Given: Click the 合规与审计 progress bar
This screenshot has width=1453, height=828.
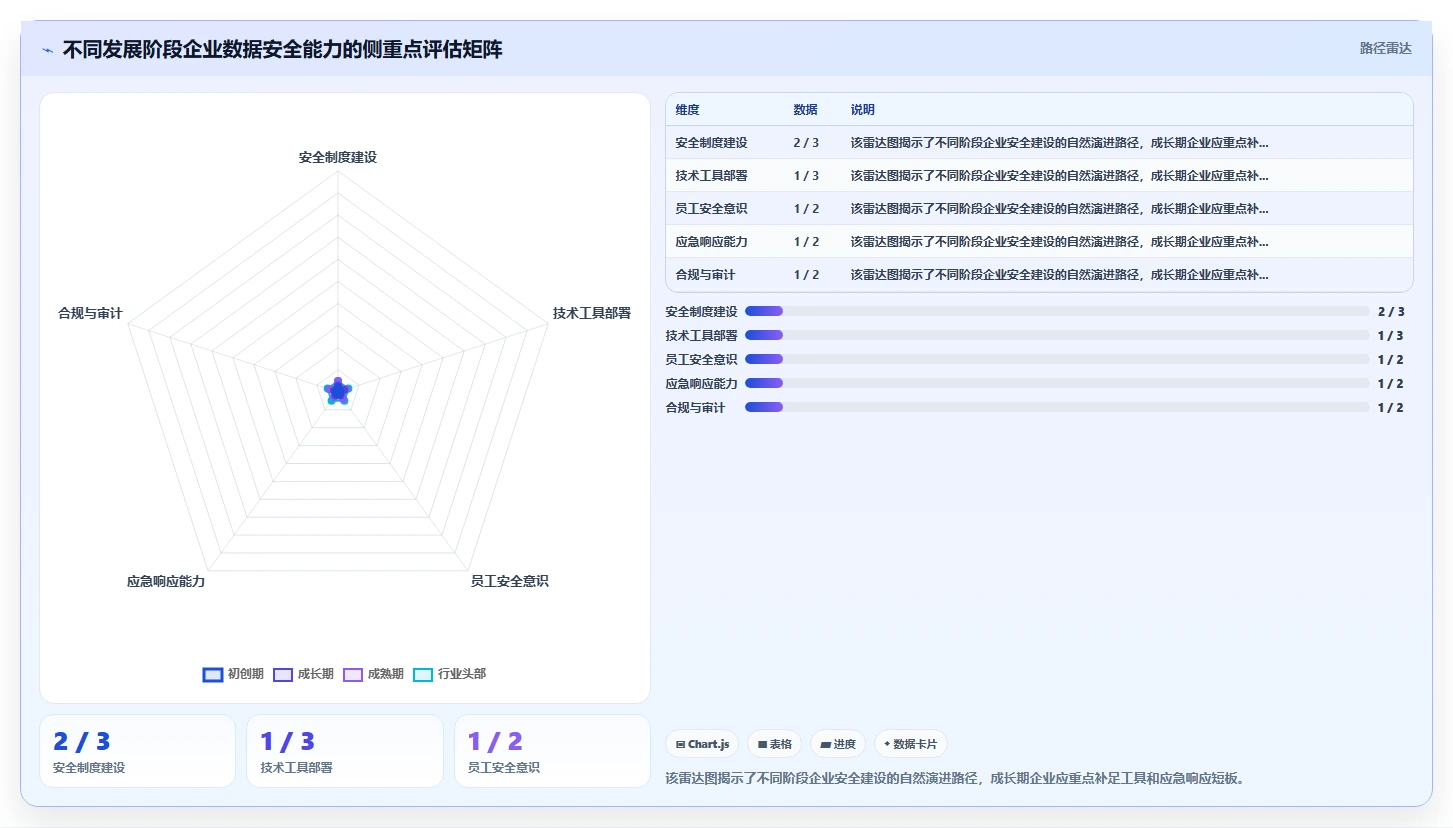Looking at the screenshot, I should 1057,407.
